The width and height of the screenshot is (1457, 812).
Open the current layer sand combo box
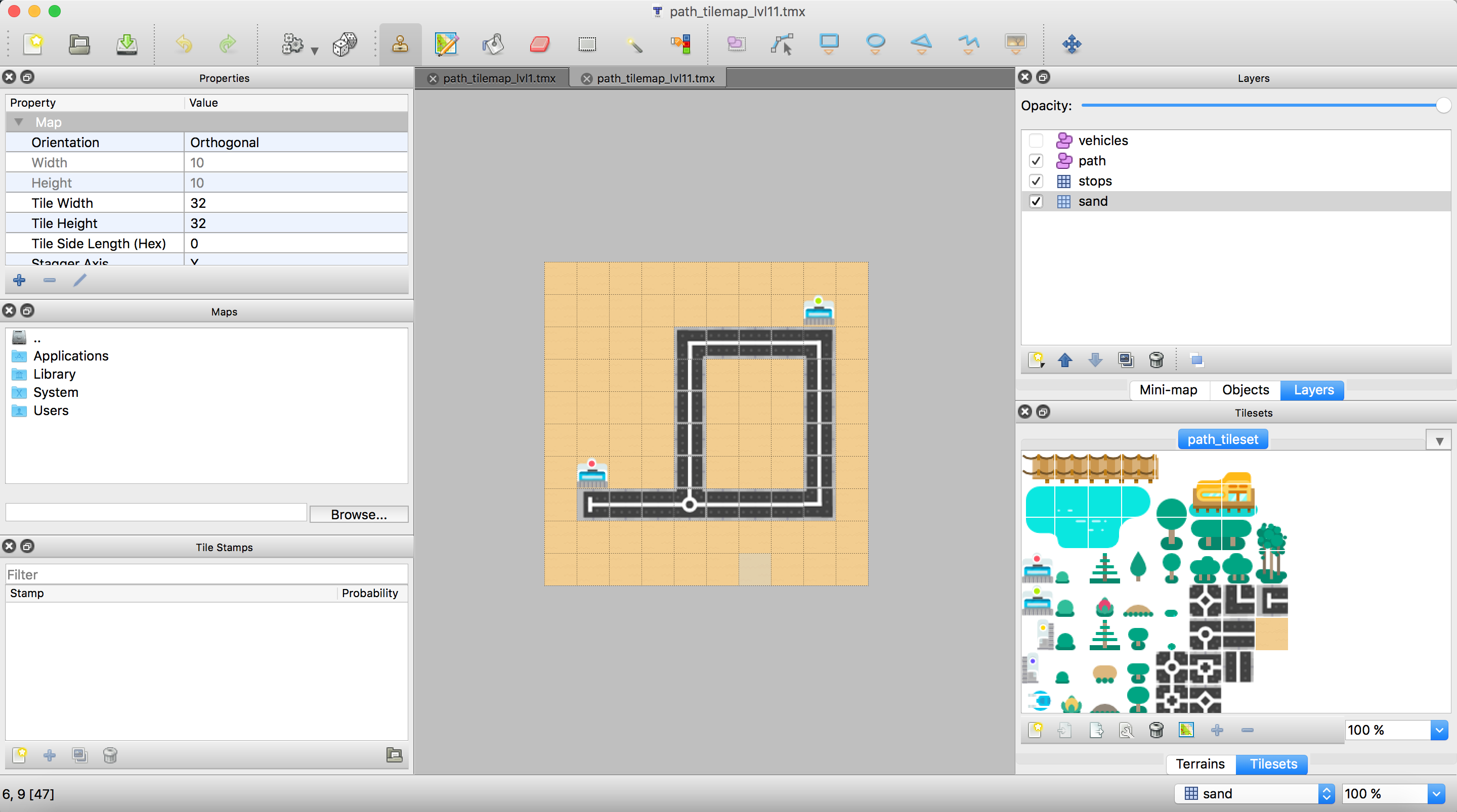[x=1255, y=793]
